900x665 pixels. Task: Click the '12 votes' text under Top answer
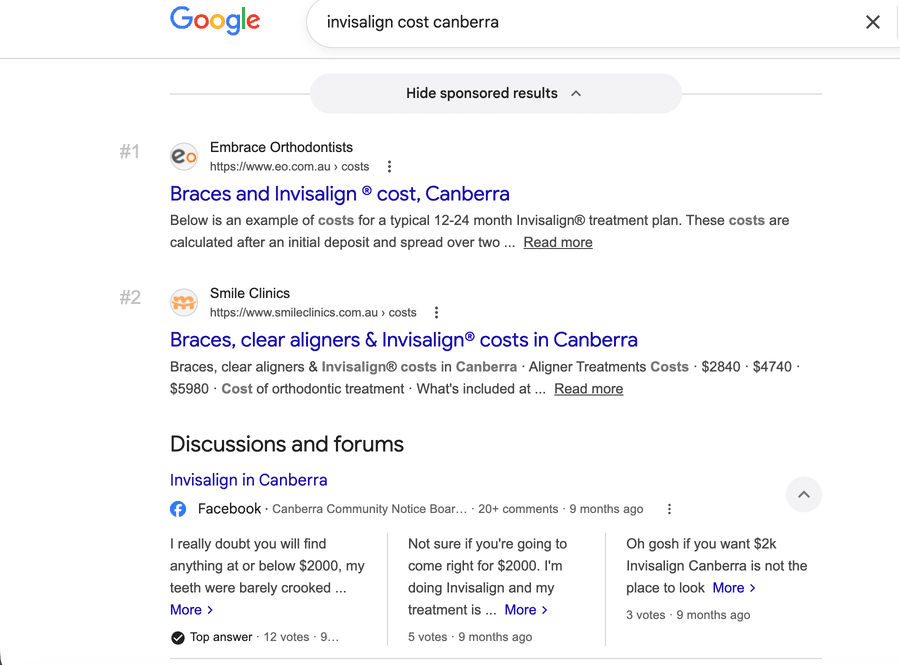tap(286, 637)
